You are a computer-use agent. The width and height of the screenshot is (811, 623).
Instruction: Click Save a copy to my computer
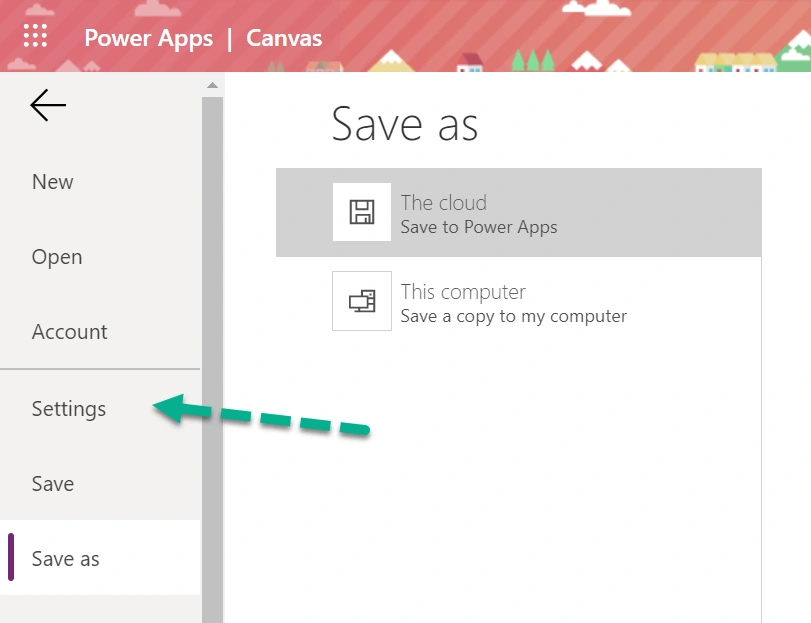514,316
